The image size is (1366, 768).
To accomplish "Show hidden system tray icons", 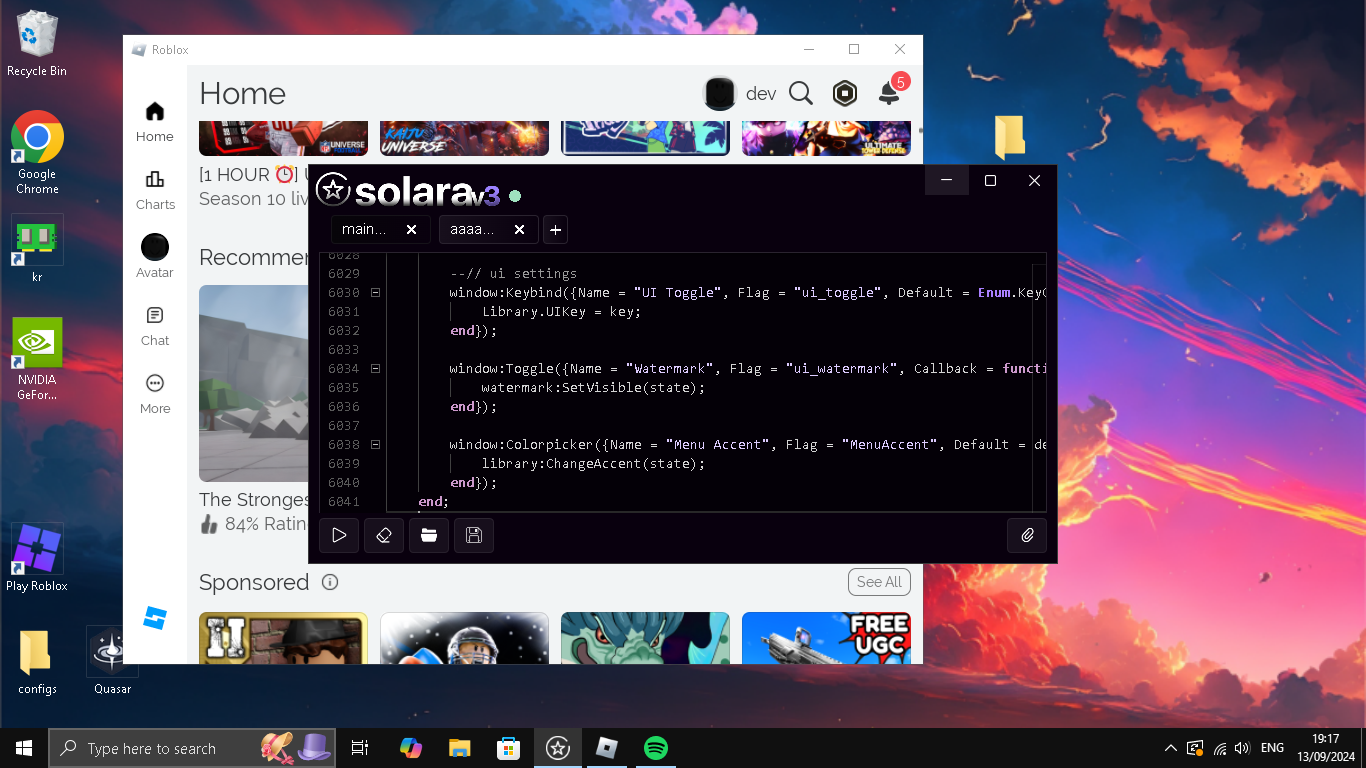I will pos(1171,748).
